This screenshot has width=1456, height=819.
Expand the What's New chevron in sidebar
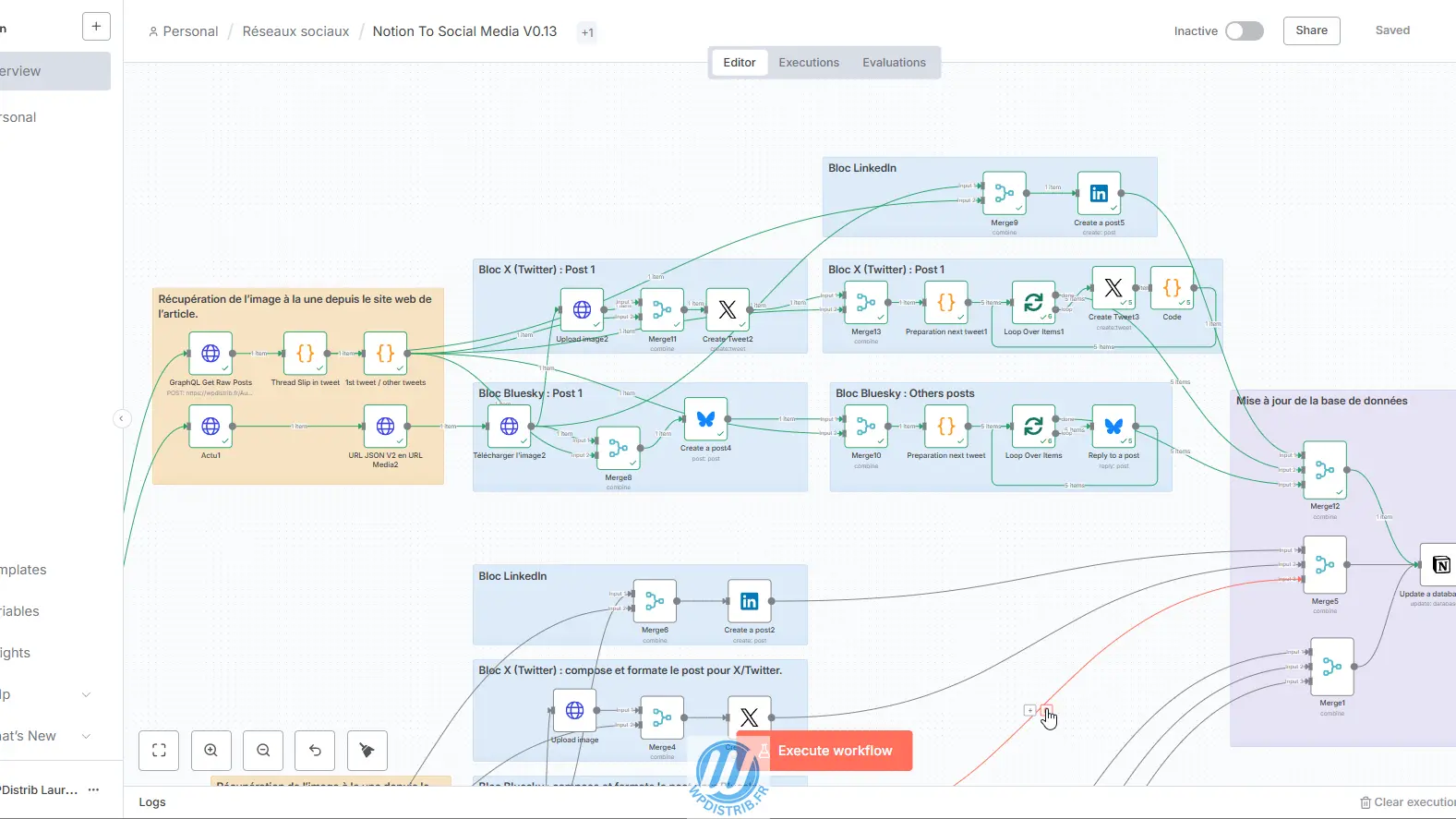(x=87, y=736)
